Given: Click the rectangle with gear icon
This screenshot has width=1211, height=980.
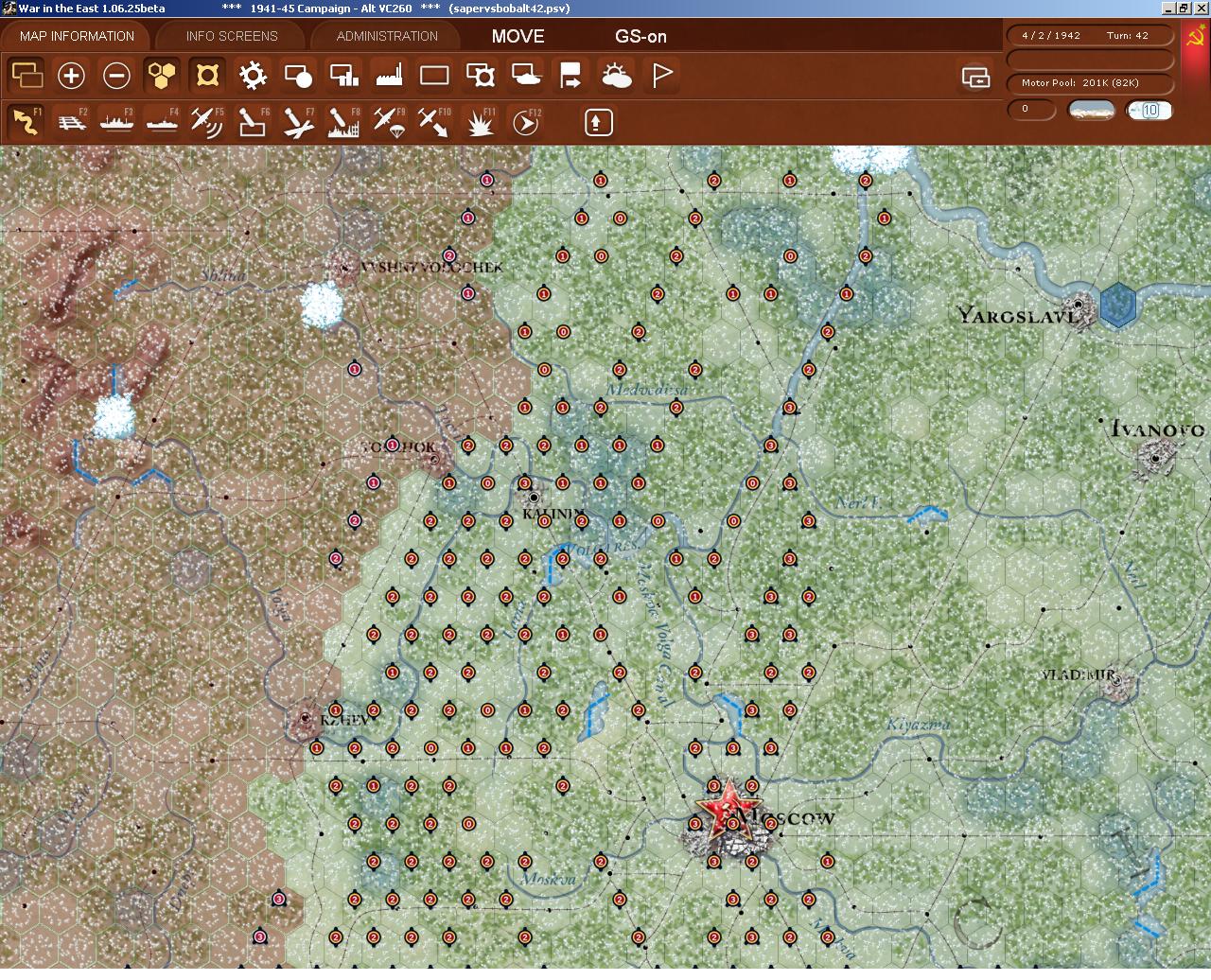Looking at the screenshot, I should point(480,75).
